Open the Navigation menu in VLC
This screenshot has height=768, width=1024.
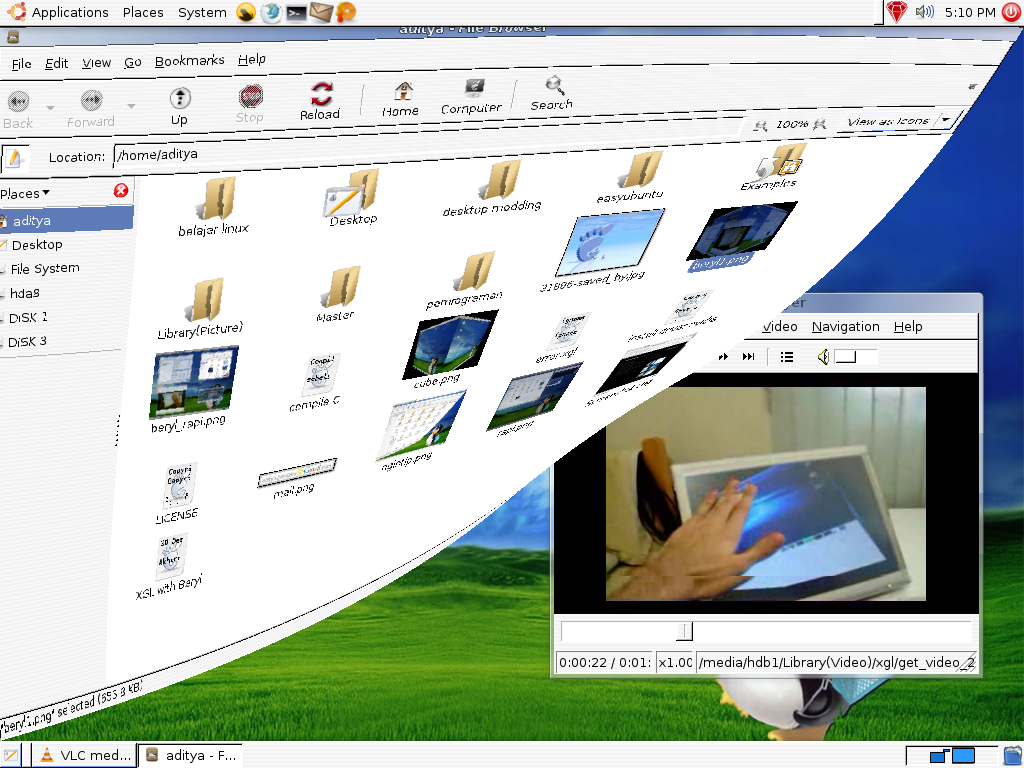(846, 327)
